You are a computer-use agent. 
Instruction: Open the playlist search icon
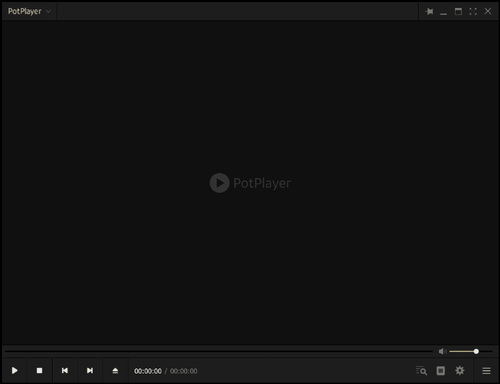tap(421, 370)
